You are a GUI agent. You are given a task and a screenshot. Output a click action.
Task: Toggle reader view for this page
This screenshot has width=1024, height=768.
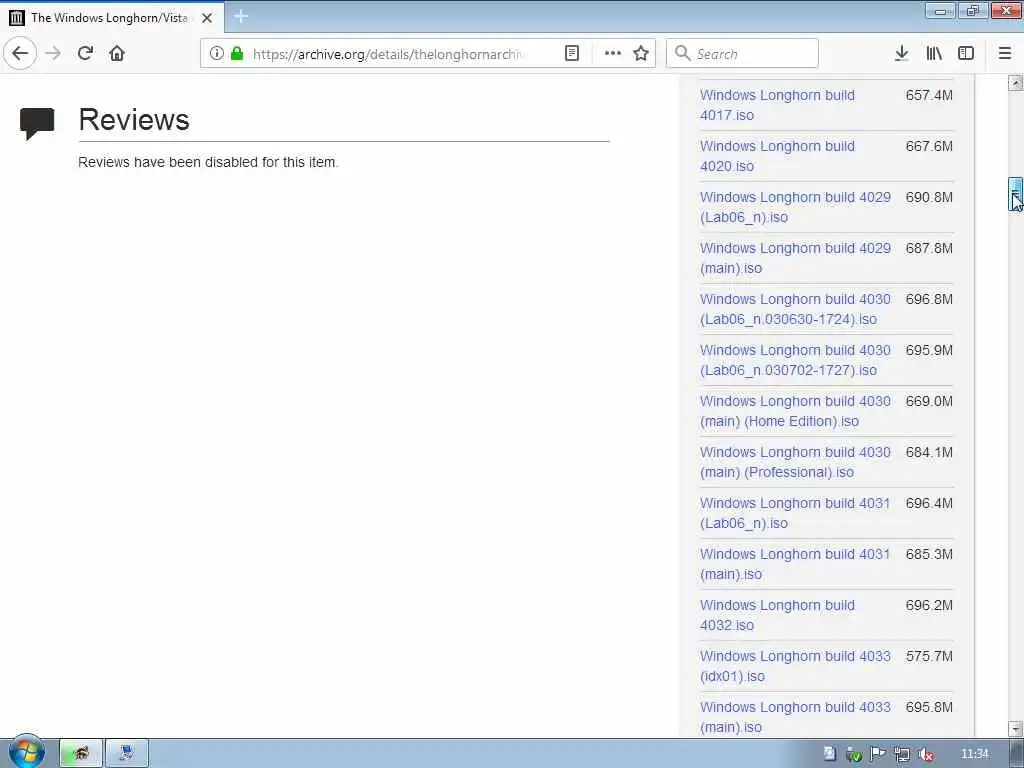[x=572, y=53]
